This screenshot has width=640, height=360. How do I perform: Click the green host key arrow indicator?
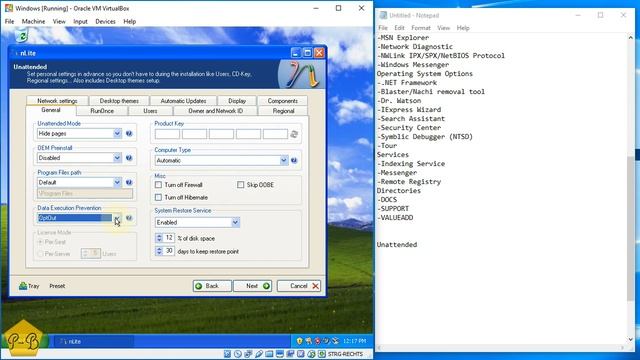(x=322, y=354)
